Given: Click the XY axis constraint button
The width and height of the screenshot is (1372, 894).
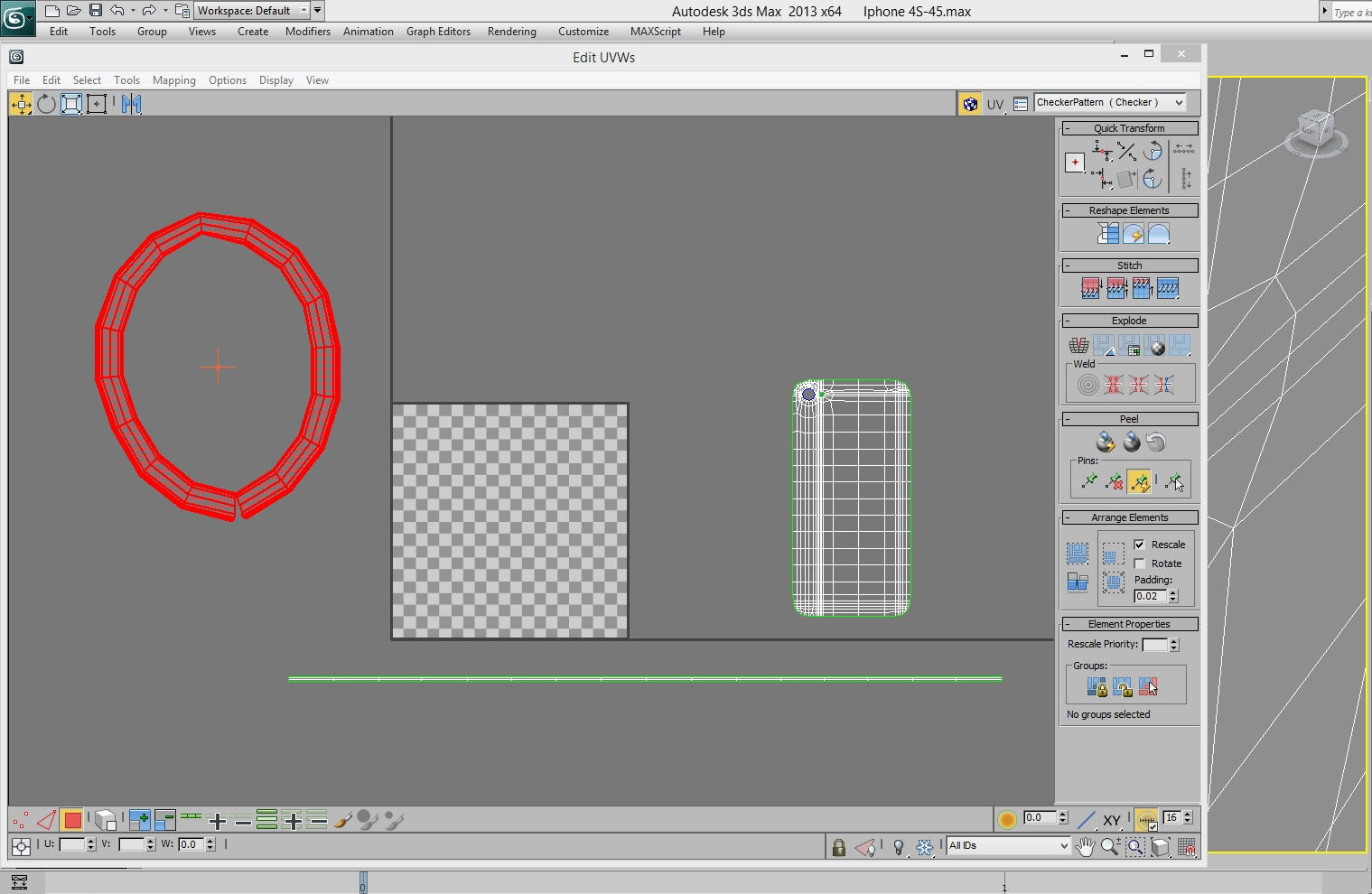Looking at the screenshot, I should (1112, 820).
